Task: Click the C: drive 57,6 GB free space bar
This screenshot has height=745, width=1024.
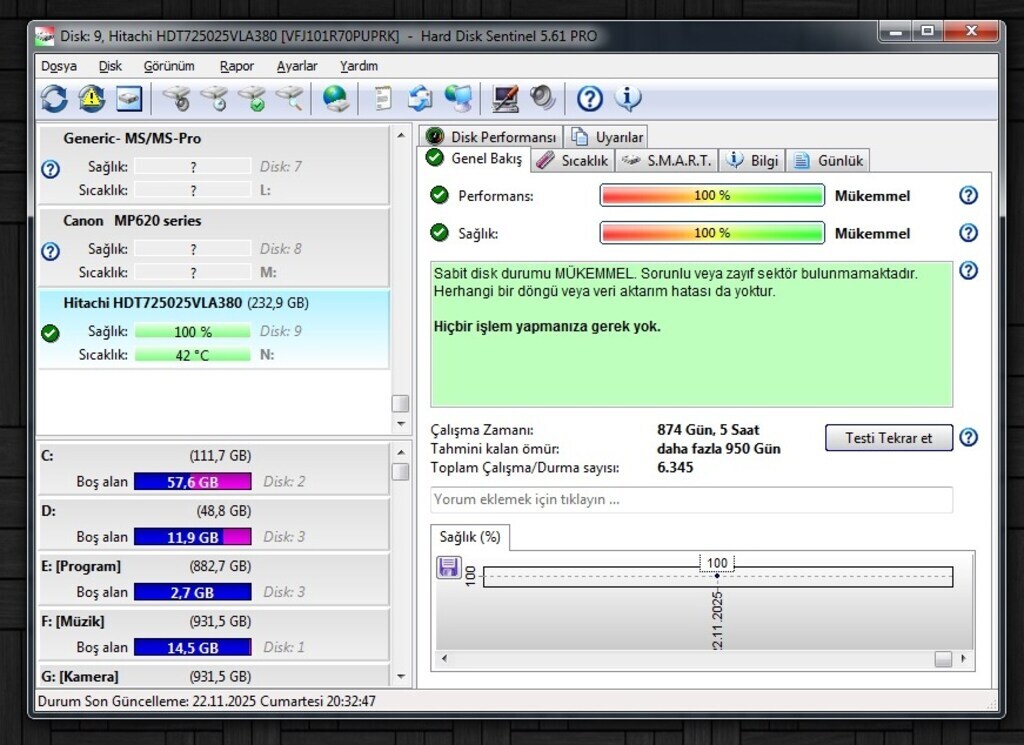Action: pyautogui.click(x=193, y=482)
